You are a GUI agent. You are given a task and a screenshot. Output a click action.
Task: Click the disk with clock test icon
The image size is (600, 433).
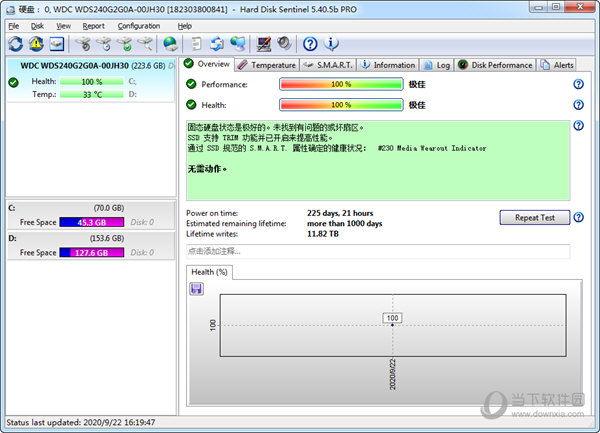click(104, 44)
